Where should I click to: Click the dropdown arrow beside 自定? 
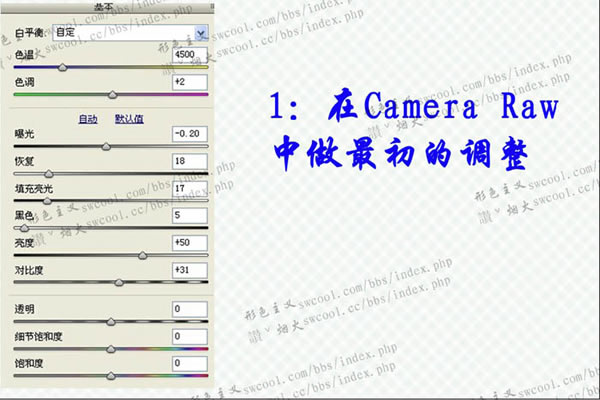click(x=201, y=33)
